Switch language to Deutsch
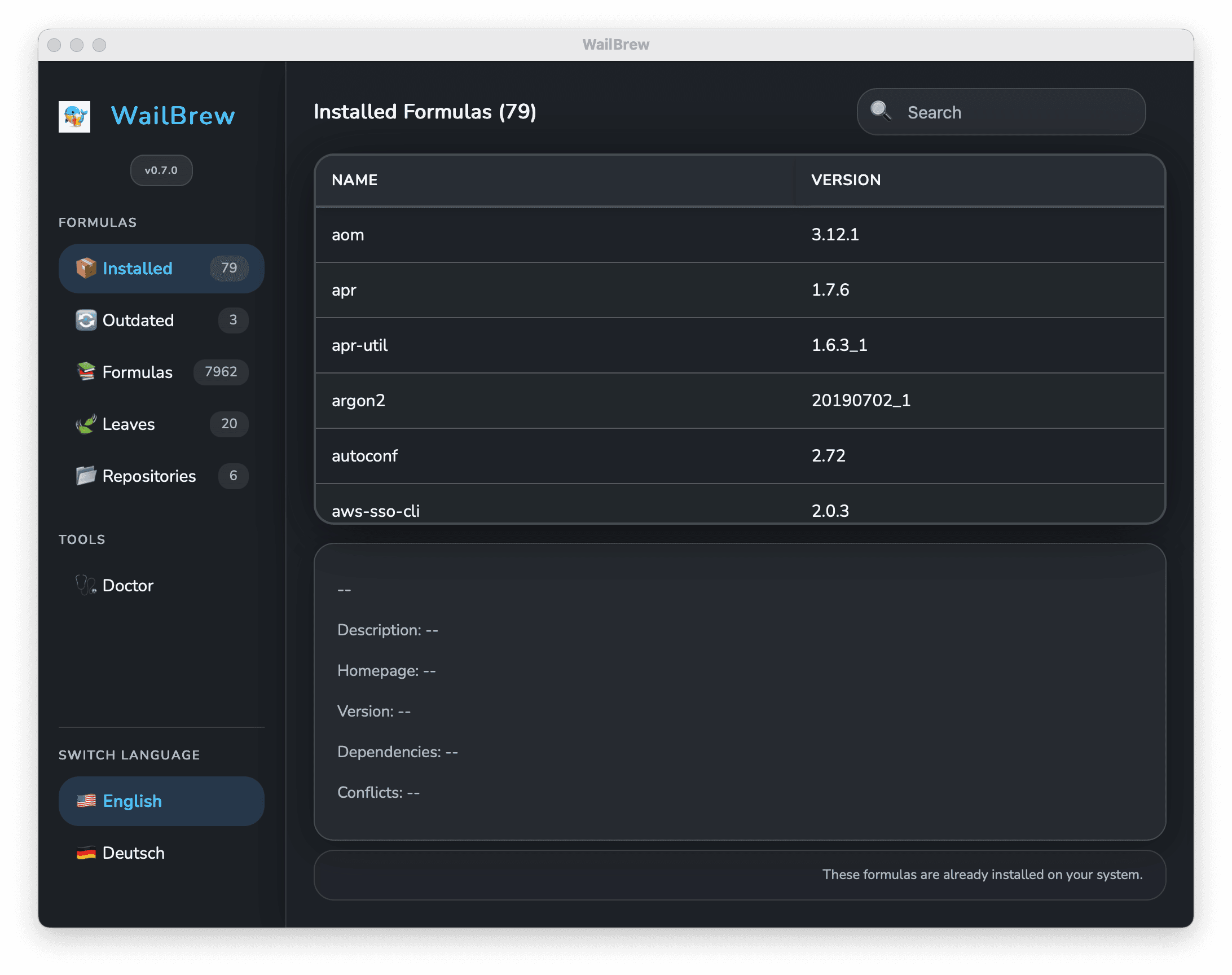The height and width of the screenshot is (975, 1232). 161,854
